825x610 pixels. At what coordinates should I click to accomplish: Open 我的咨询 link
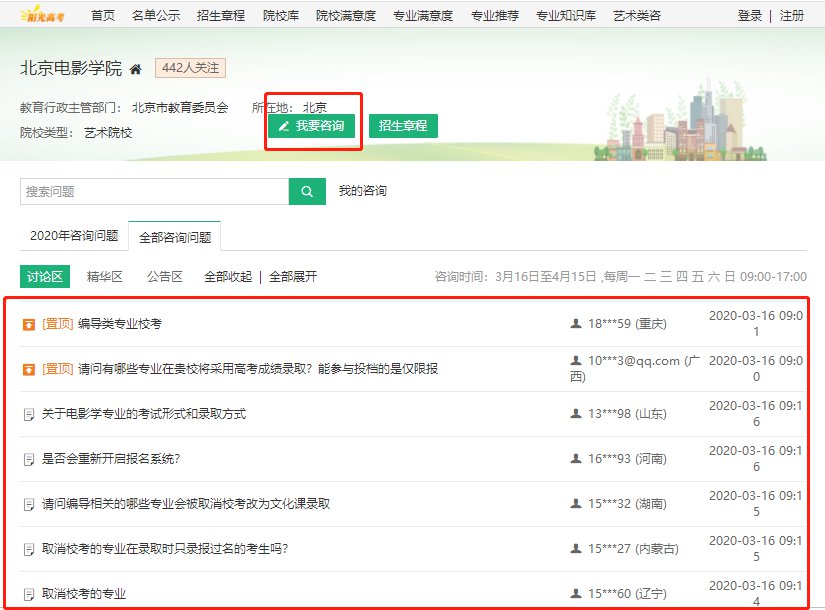point(362,191)
